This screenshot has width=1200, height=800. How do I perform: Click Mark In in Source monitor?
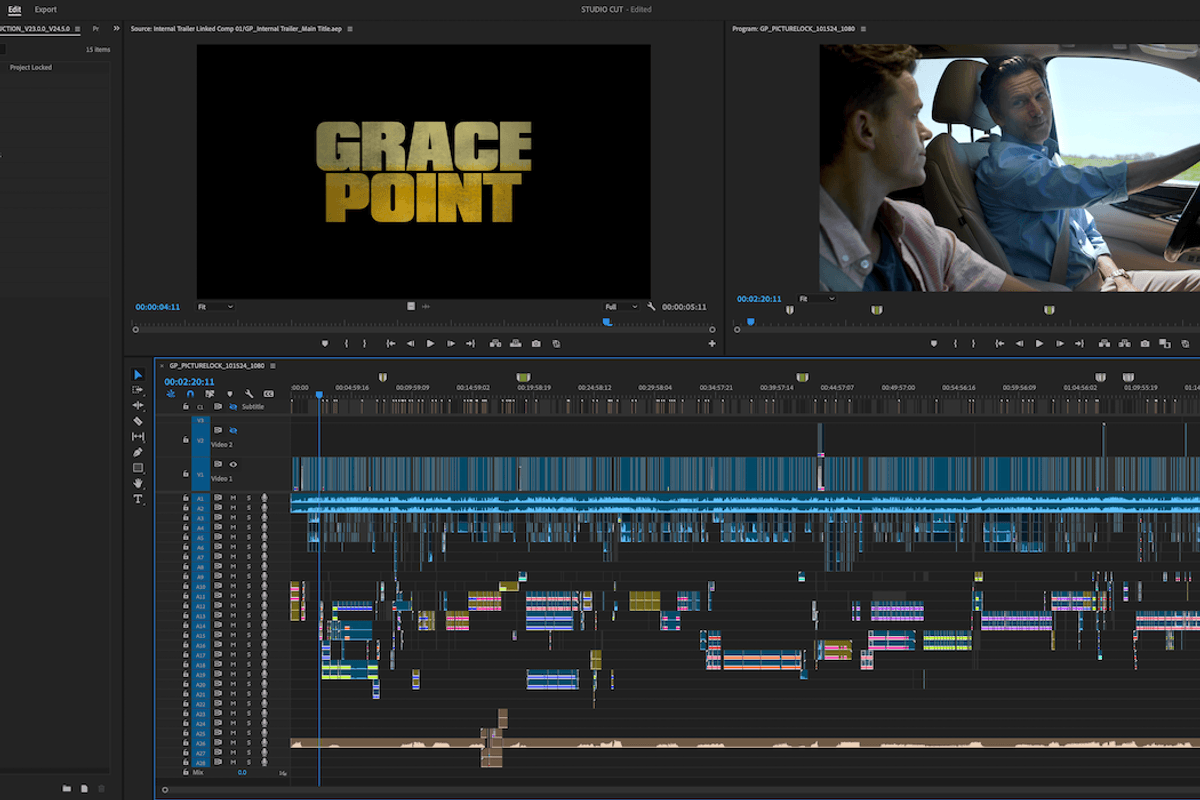(x=346, y=343)
